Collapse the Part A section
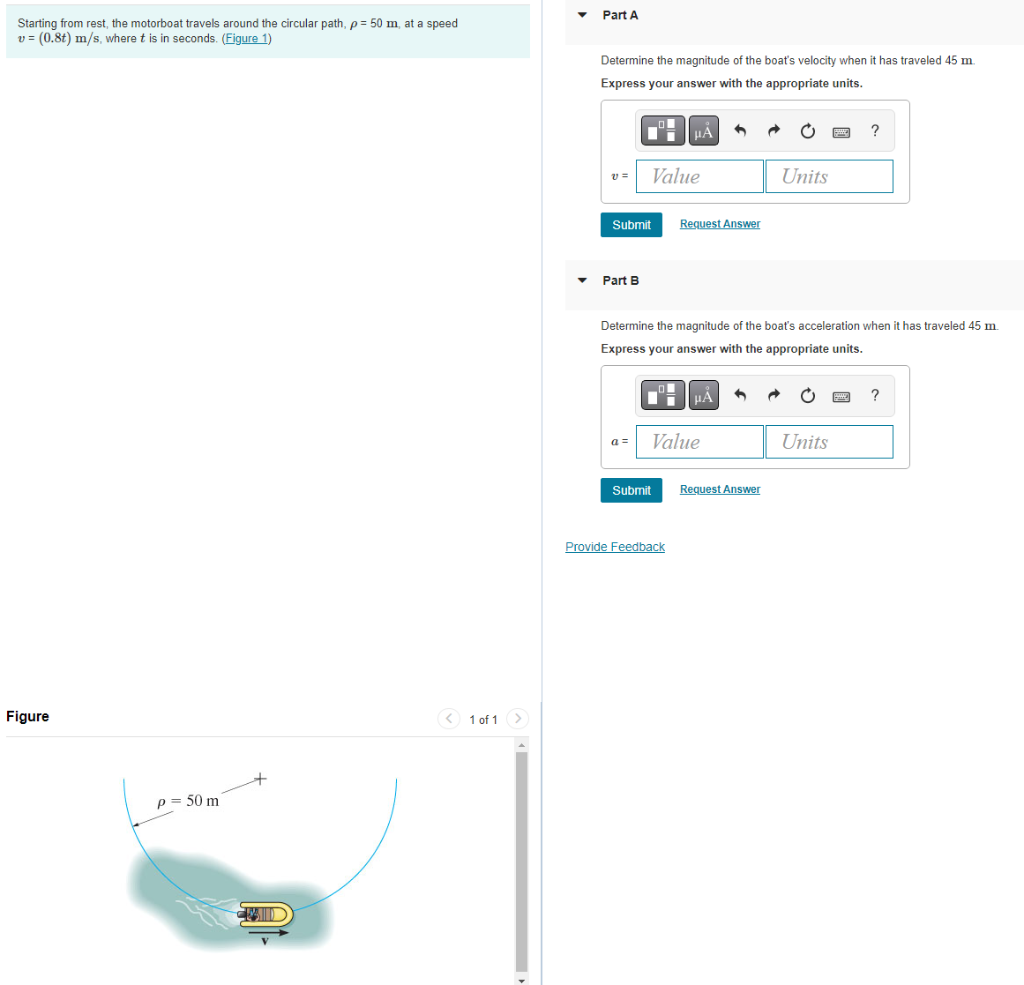Viewport: 1024px width, 985px height. [x=582, y=15]
